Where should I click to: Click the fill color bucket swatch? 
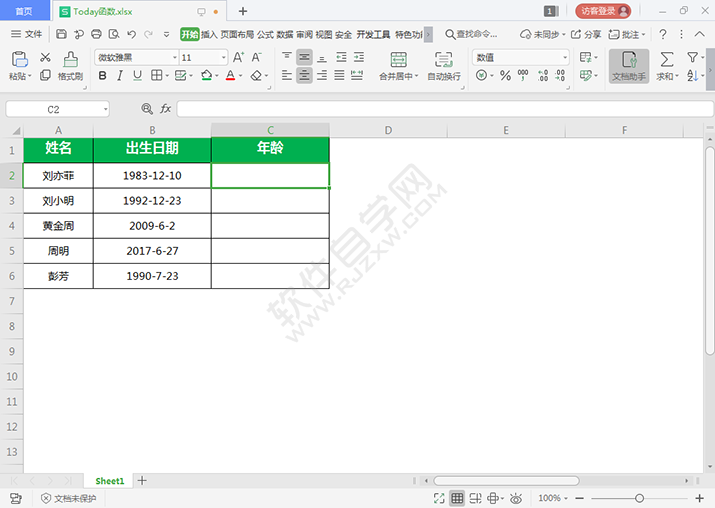(207, 75)
